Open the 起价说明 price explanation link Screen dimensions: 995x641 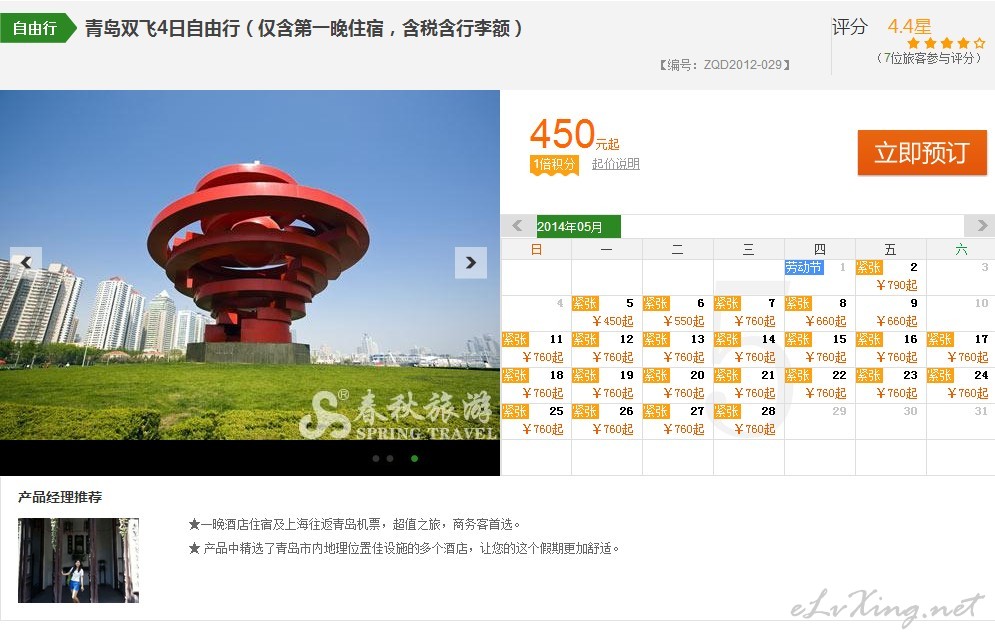[616, 164]
